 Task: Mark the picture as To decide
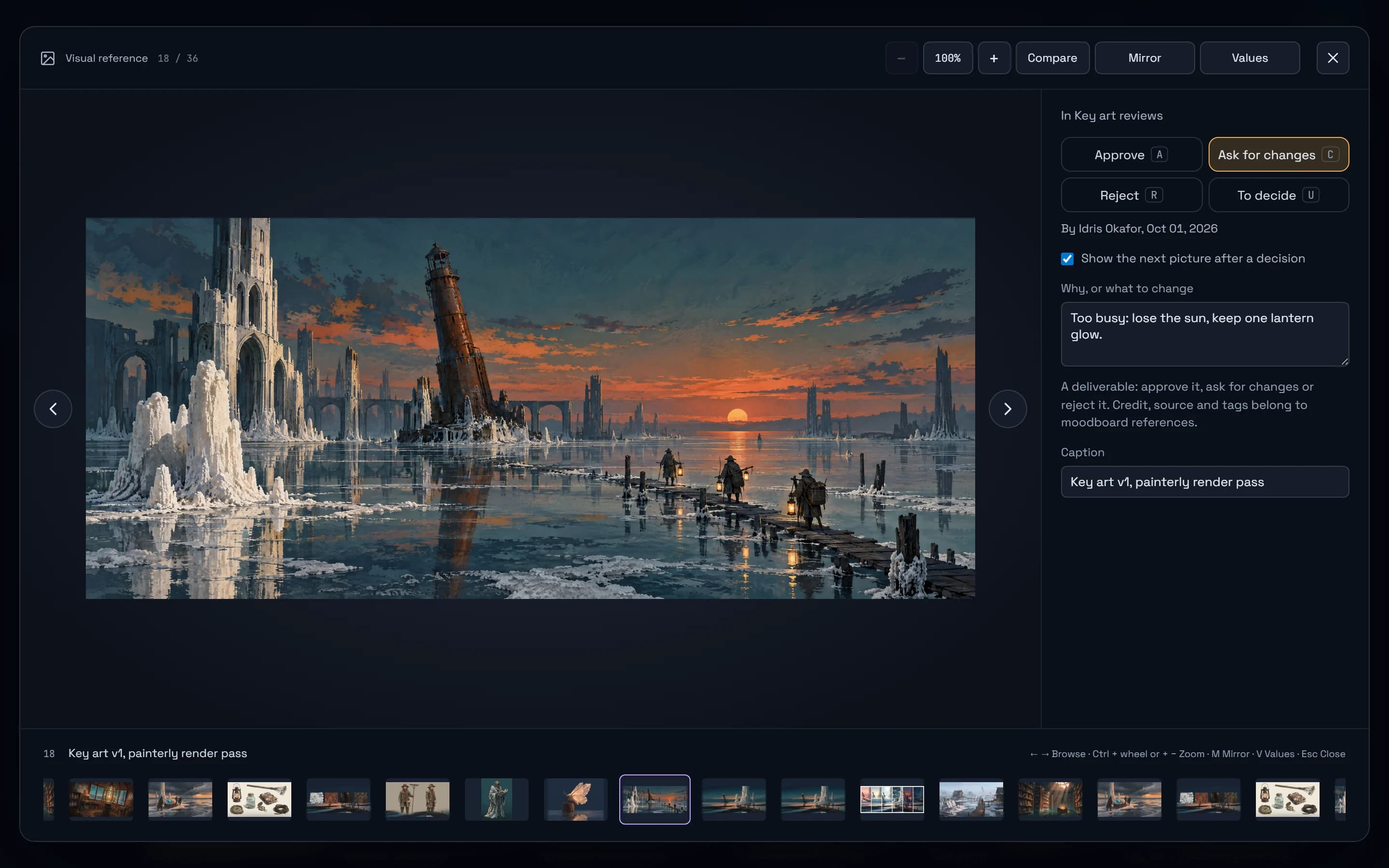click(1279, 195)
